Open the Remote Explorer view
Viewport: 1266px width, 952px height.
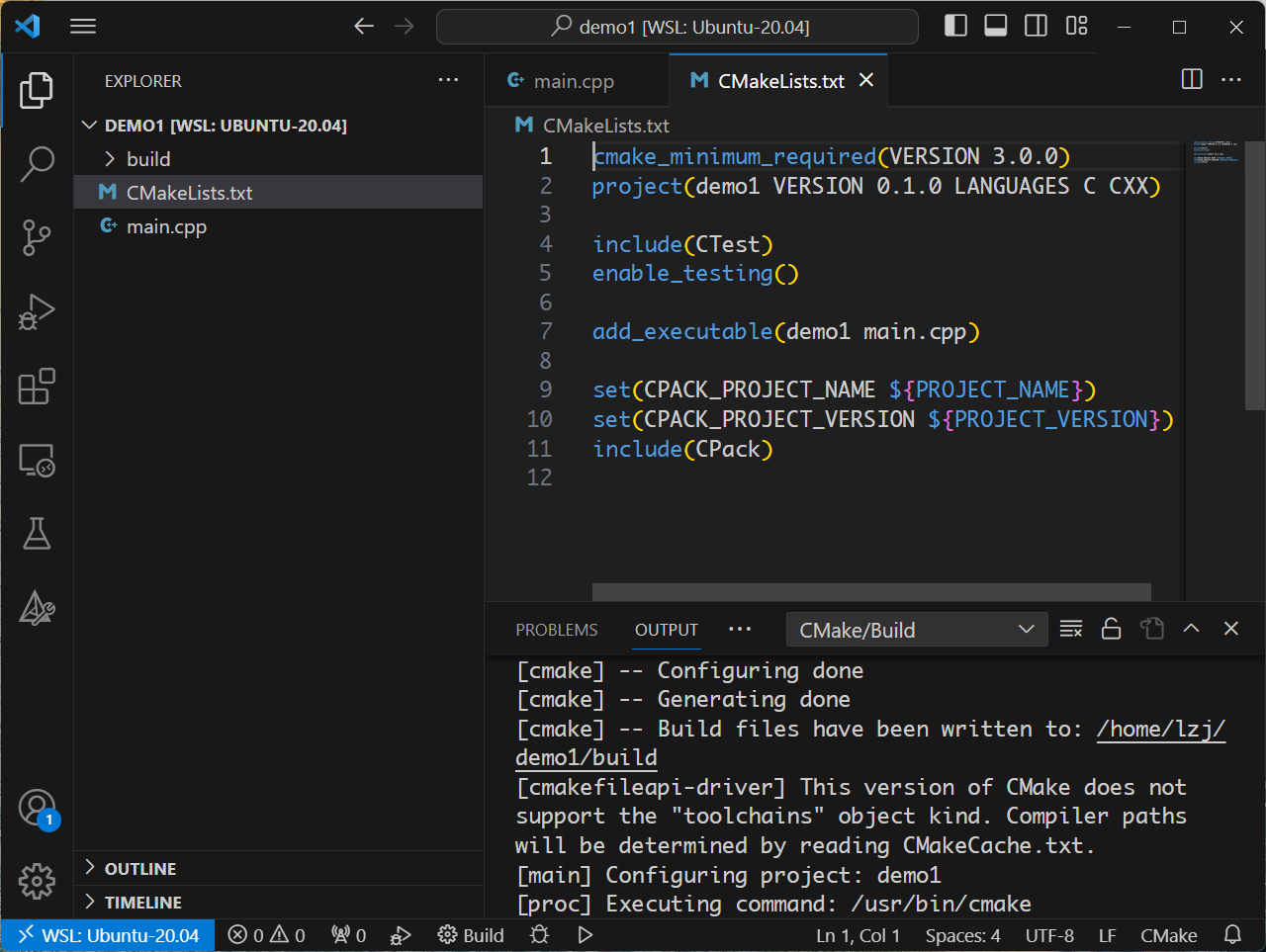coord(37,460)
